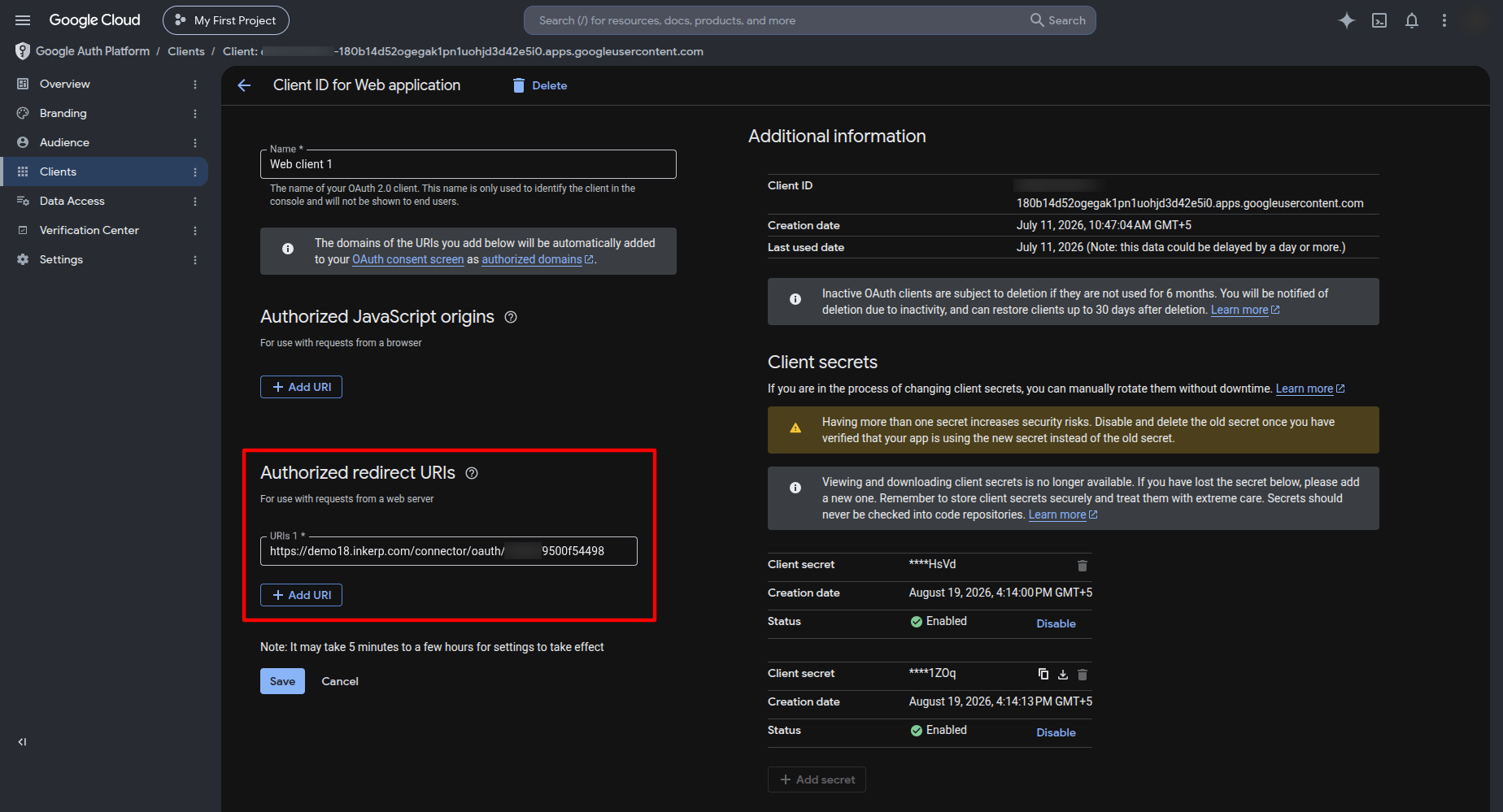Image resolution: width=1503 pixels, height=812 pixels.
Task: Open options for Overview sidebar item
Action: (x=195, y=84)
